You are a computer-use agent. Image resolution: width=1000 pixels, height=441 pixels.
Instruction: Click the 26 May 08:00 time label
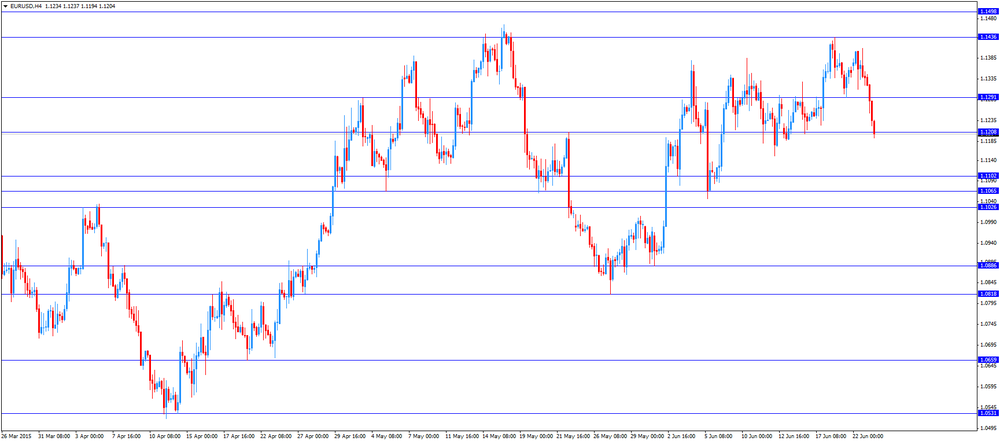pyautogui.click(x=610, y=437)
